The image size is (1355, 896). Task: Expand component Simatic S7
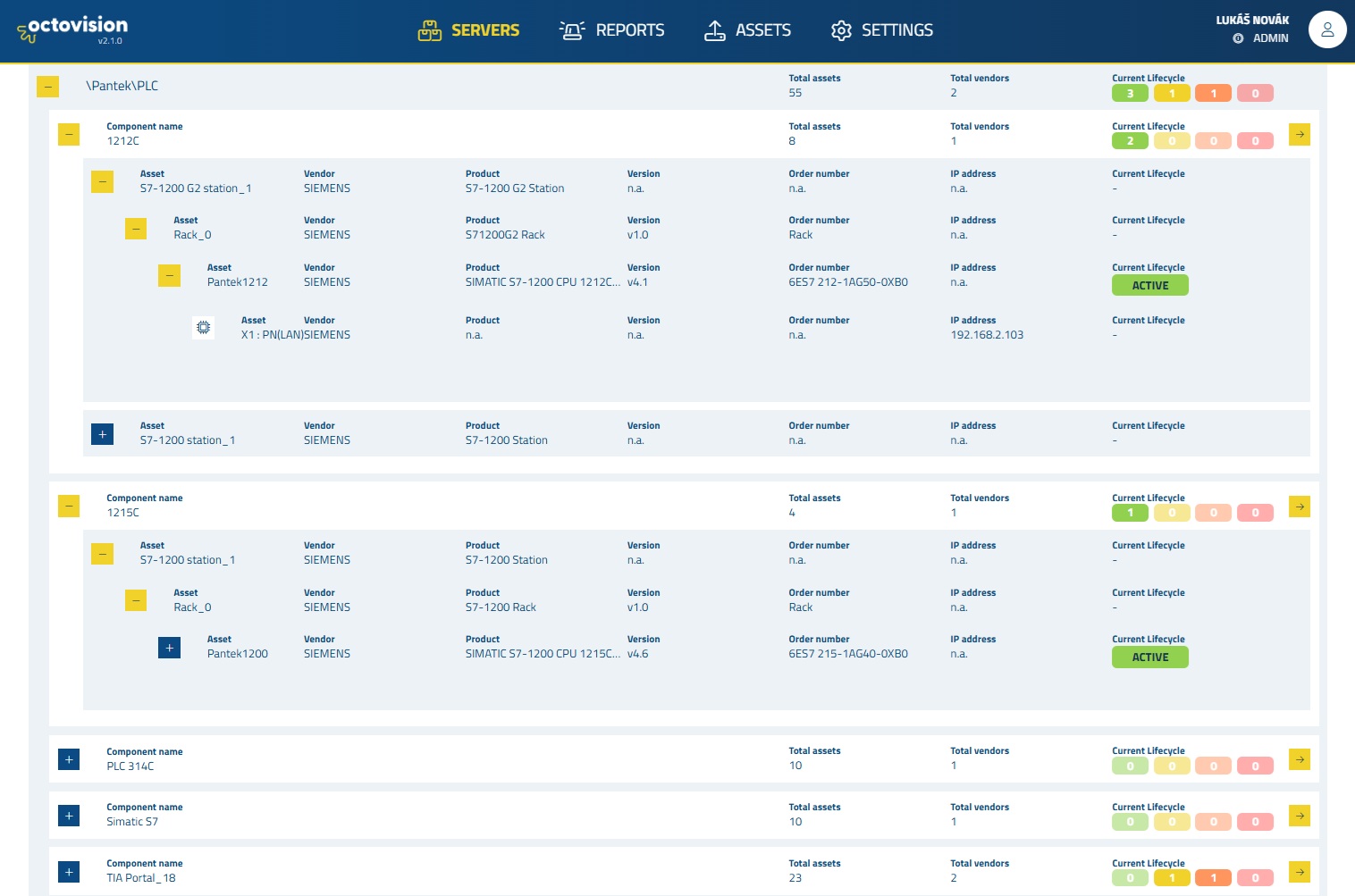click(69, 816)
